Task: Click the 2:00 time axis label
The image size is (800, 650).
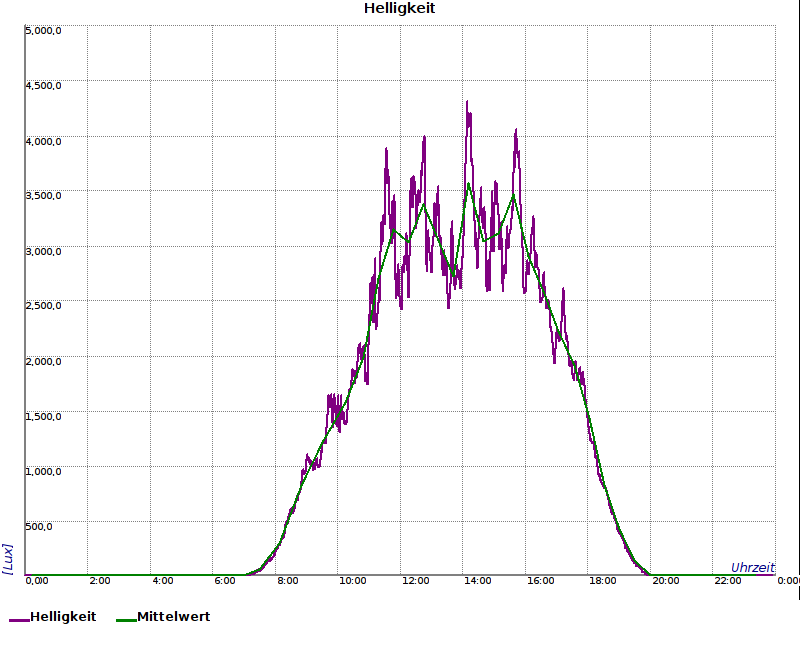Action: point(100,581)
